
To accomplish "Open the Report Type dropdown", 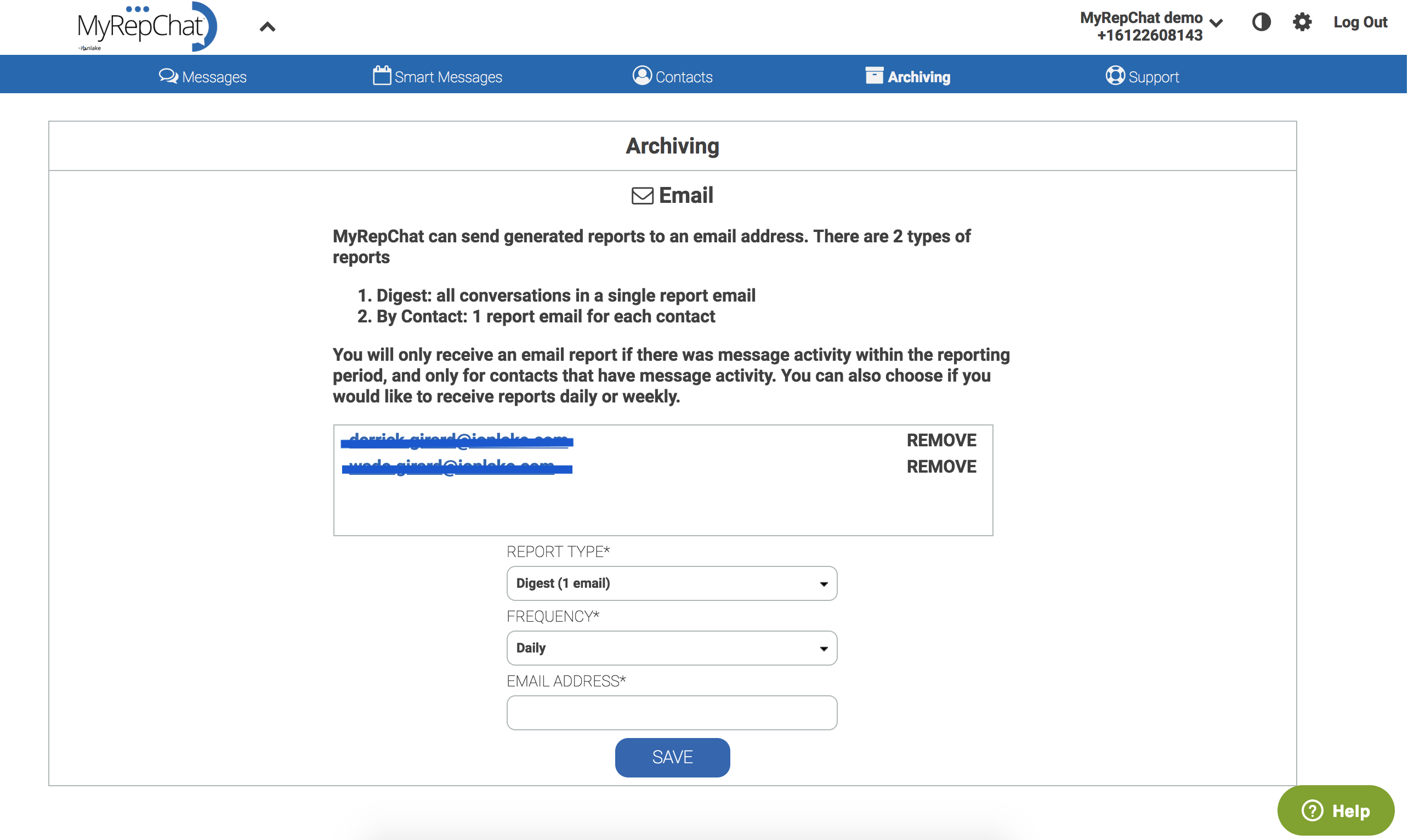I will click(672, 583).
